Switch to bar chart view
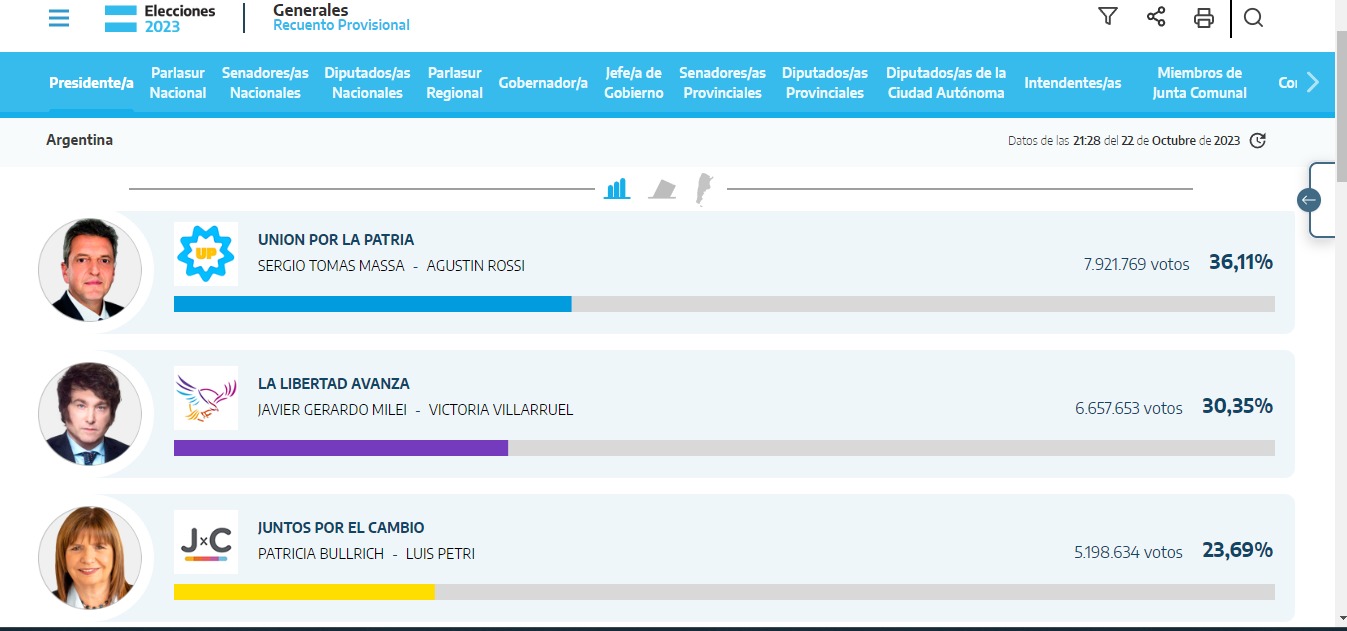This screenshot has height=631, width=1347. point(617,188)
